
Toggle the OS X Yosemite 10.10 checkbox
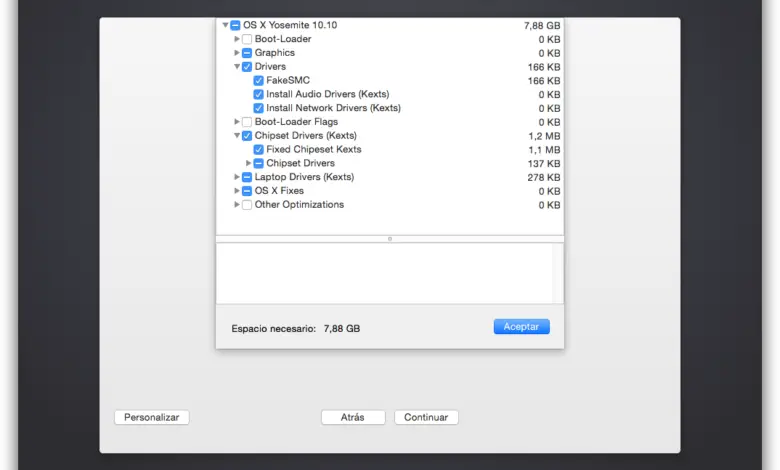(x=235, y=25)
